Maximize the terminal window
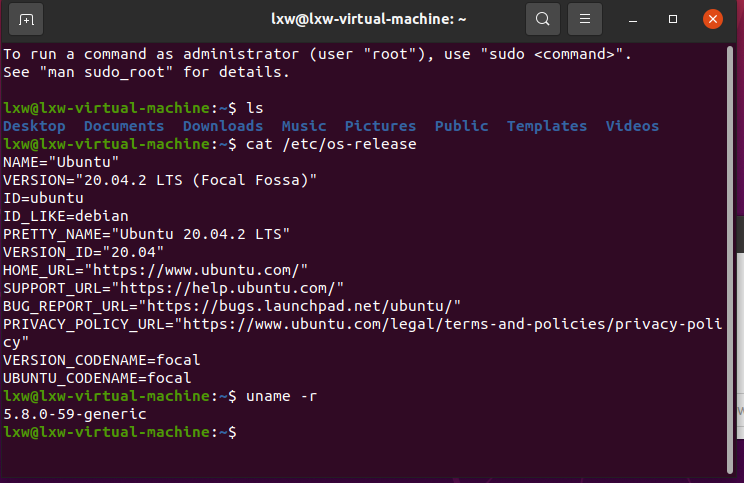This screenshot has width=744, height=483. tap(673, 19)
